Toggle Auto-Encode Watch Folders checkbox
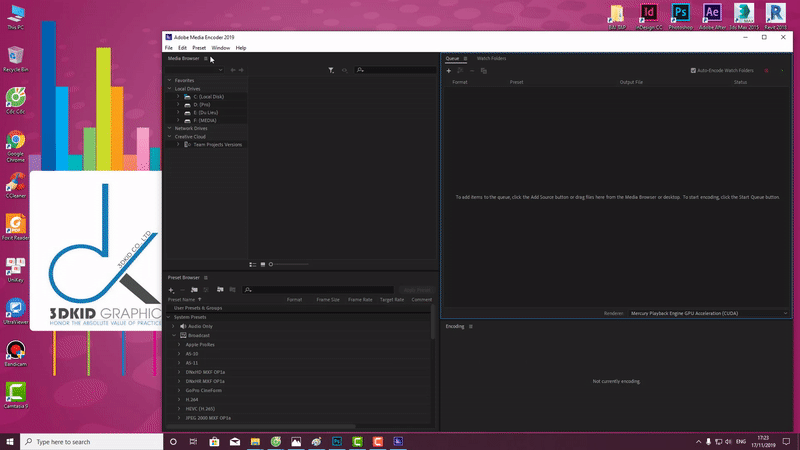Image resolution: width=800 pixels, height=450 pixels. (693, 70)
